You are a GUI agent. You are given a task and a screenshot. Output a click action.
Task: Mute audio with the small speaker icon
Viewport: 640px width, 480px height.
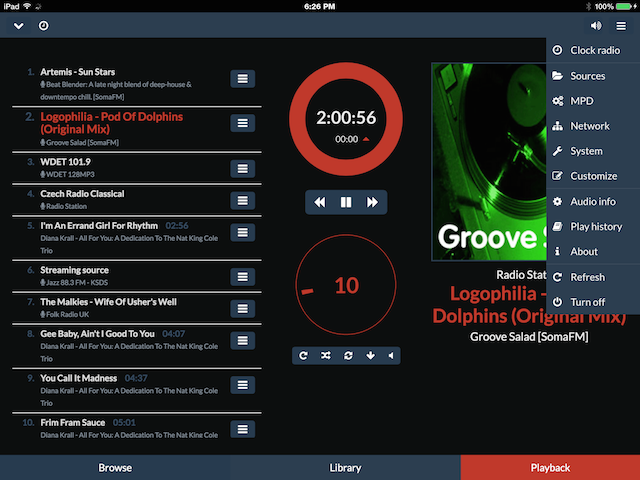[391, 356]
